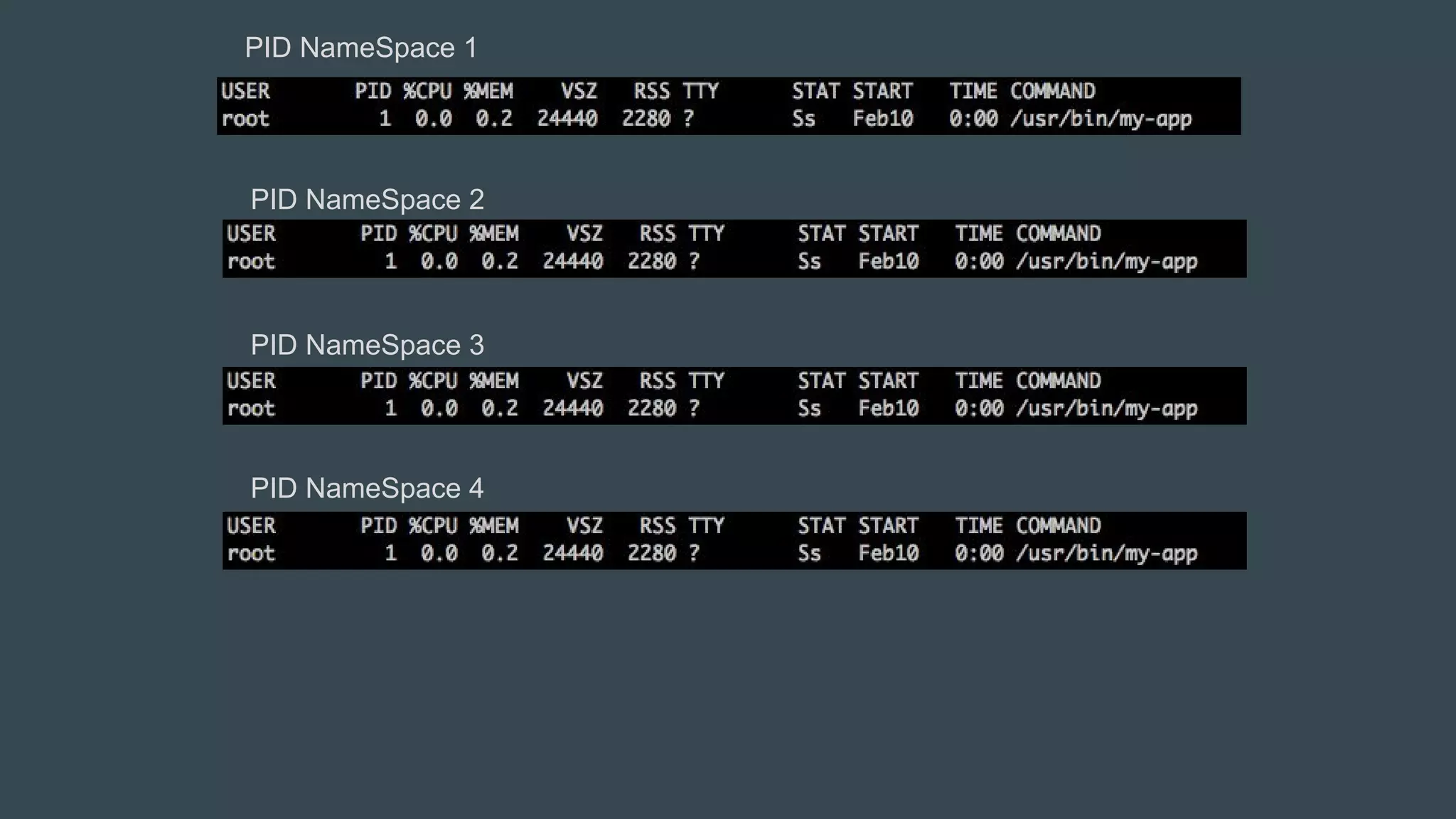Click %MEM value 0.2 in NameSpace 3
The height and width of the screenshot is (819, 1456).
(500, 409)
